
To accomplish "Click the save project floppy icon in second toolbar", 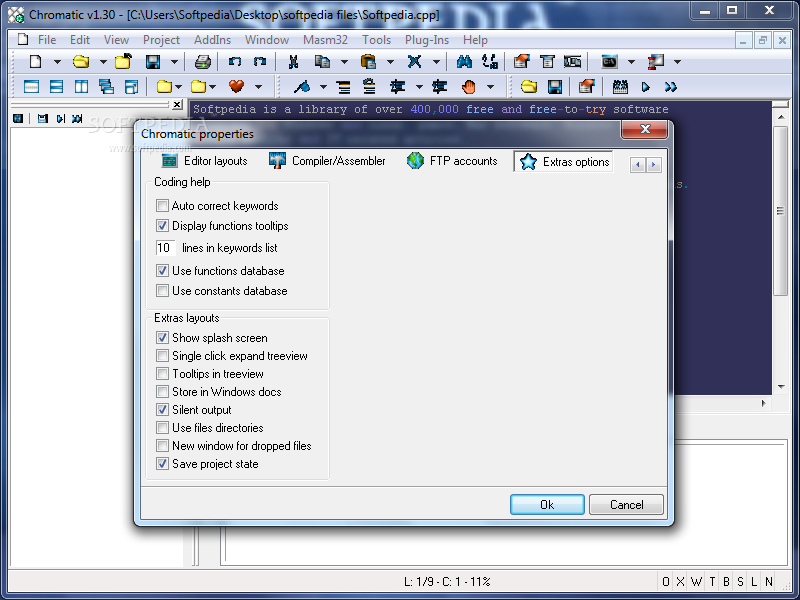I will click(x=555, y=87).
